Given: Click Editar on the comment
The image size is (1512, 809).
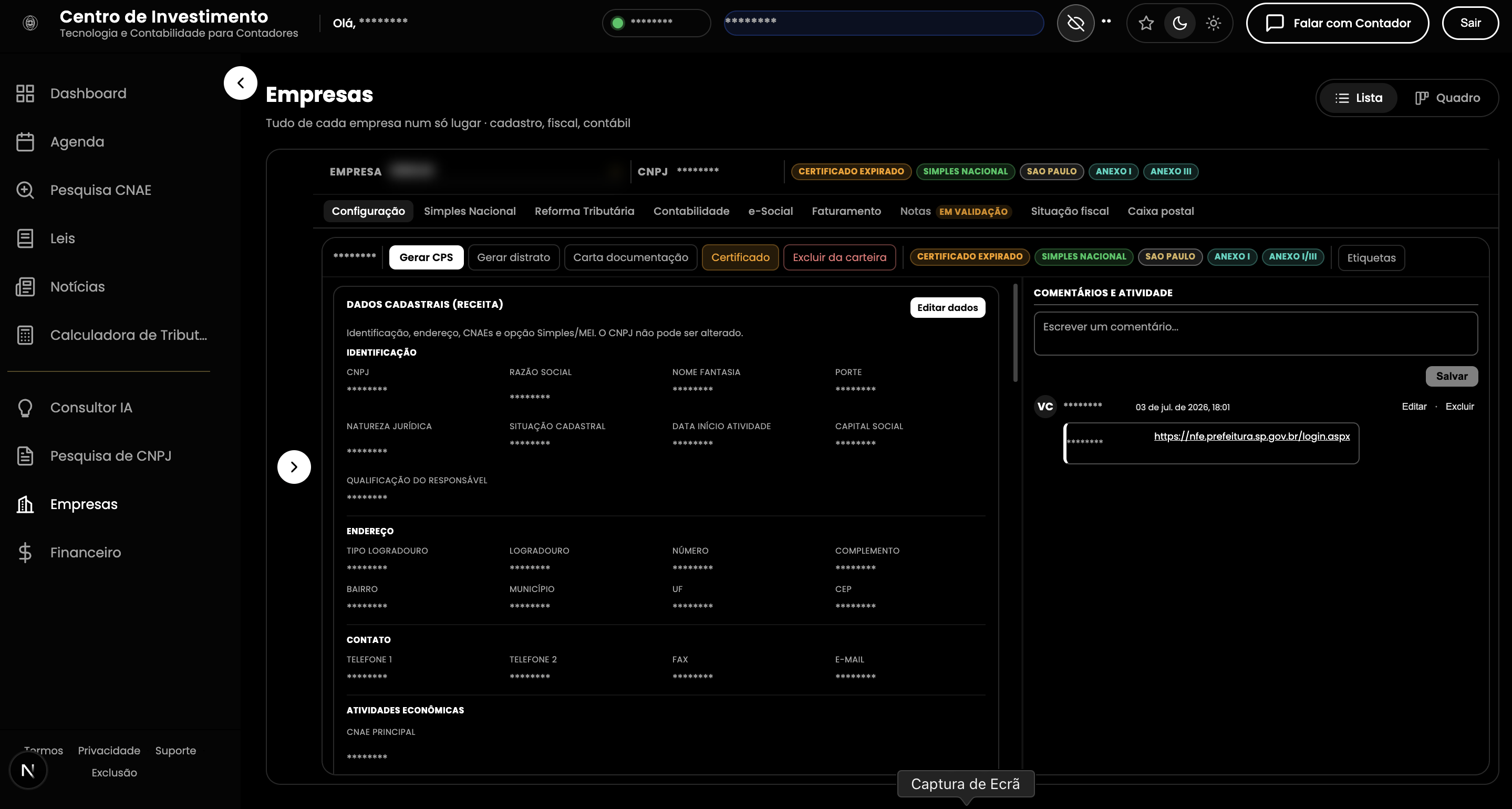Looking at the screenshot, I should (1414, 406).
